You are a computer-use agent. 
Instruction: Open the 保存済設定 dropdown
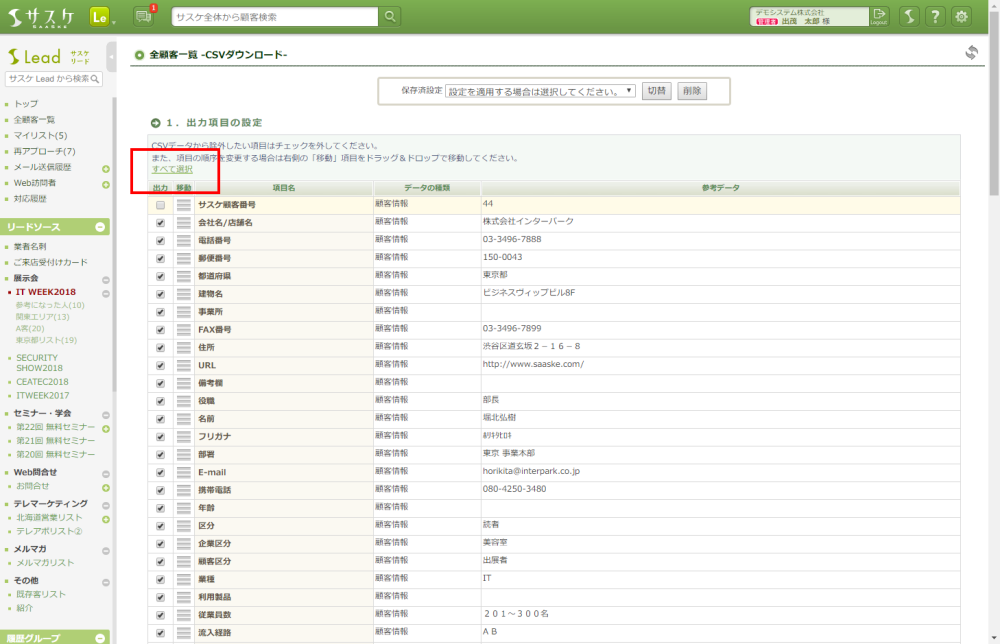coord(540,90)
